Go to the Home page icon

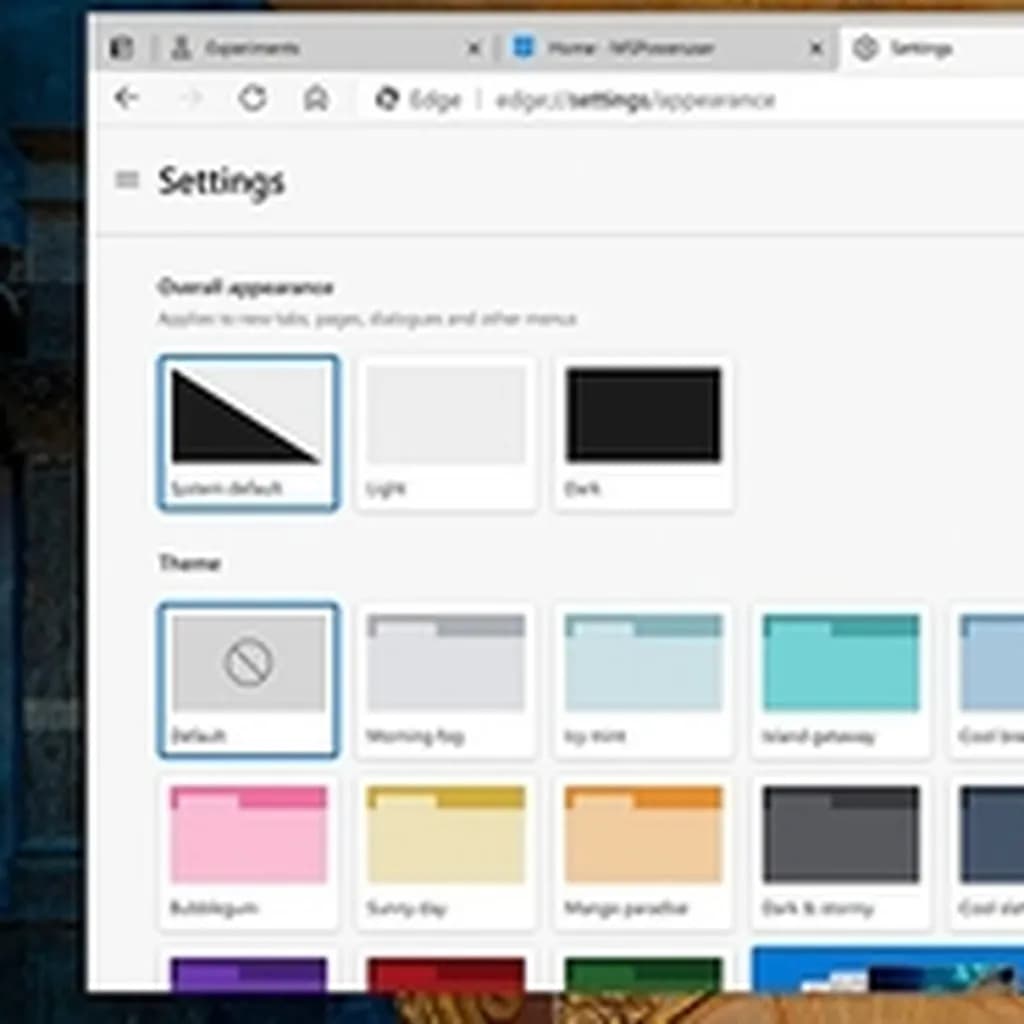(316, 98)
